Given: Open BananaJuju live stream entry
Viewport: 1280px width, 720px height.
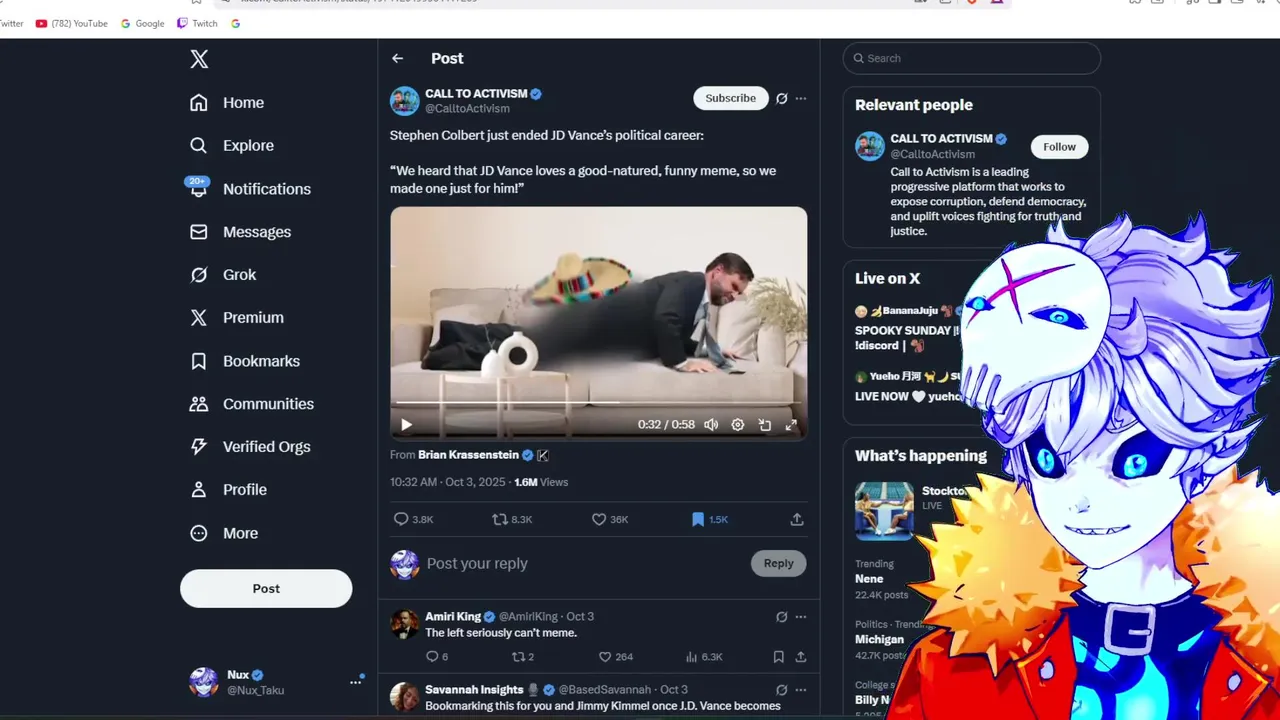Looking at the screenshot, I should [908, 328].
